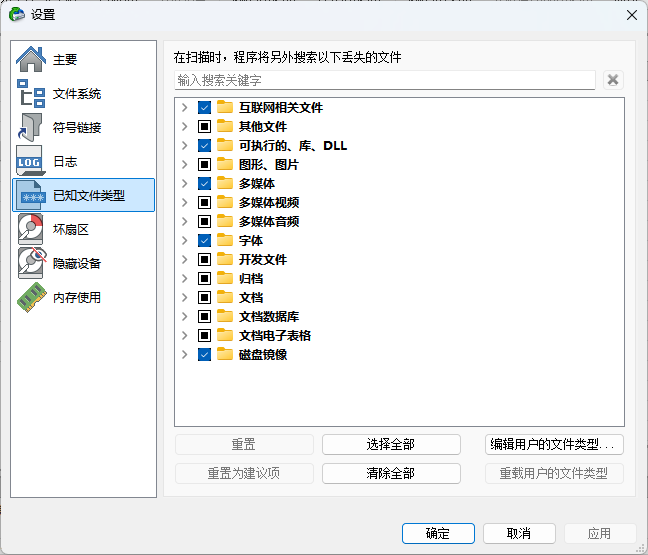
Task: Click the folder icon of 文档
Action: (225, 297)
